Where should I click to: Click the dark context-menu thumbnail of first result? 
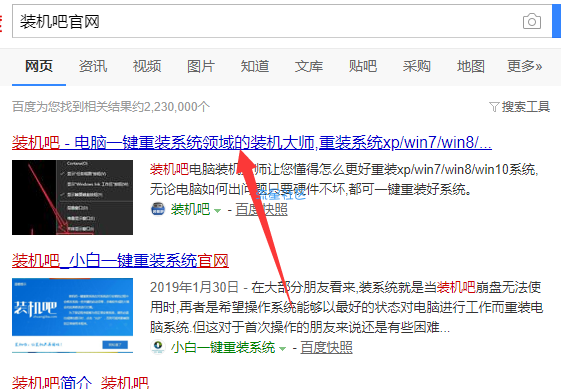(72, 198)
